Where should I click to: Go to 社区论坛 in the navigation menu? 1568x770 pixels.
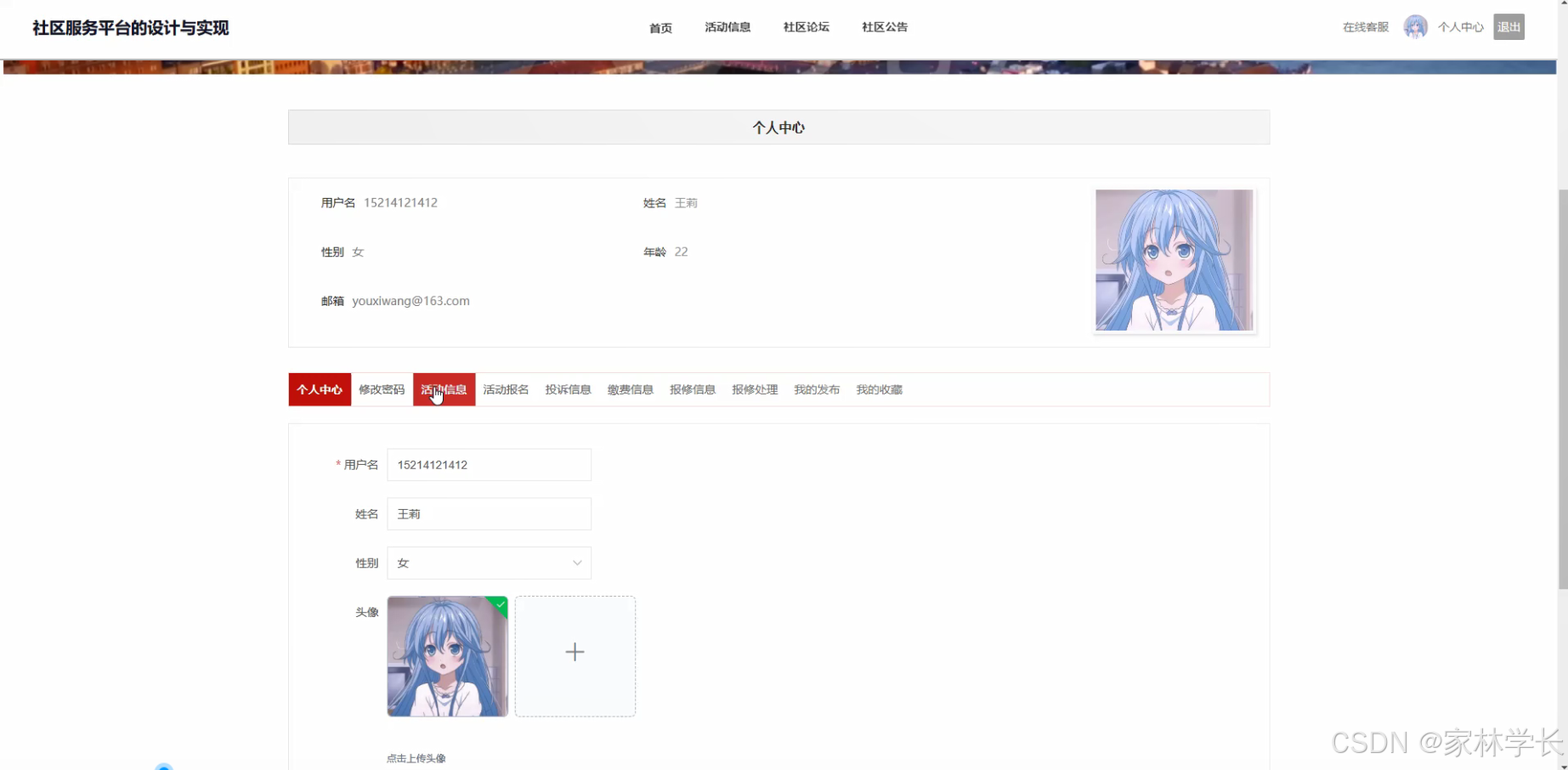point(806,26)
